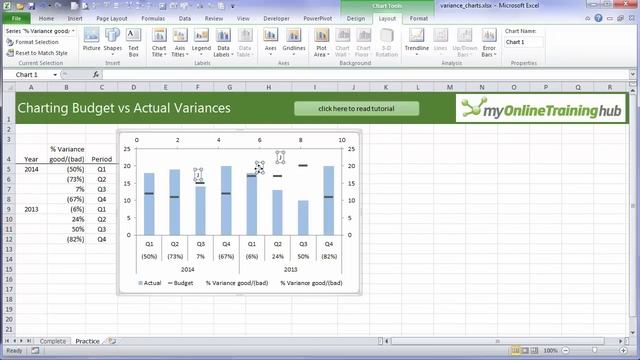Switch to the Review tab
The width and height of the screenshot is (640, 360).
pos(214,18)
